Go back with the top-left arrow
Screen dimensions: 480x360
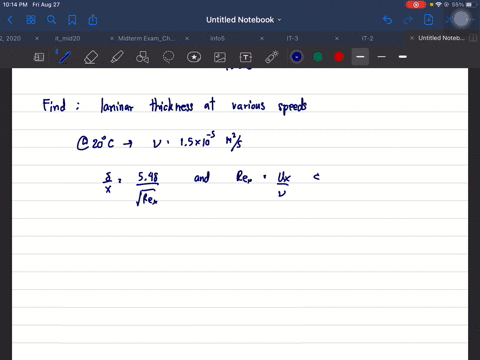click(10, 20)
